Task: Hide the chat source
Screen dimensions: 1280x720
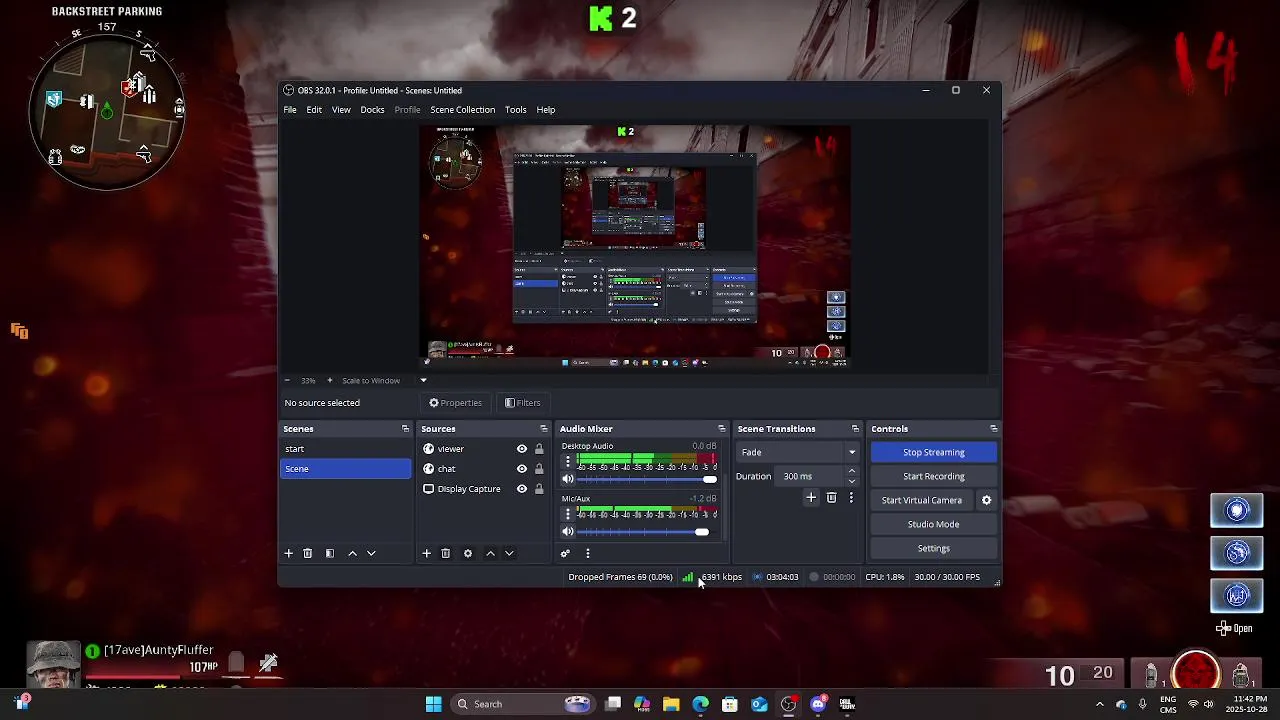Action: tap(521, 469)
